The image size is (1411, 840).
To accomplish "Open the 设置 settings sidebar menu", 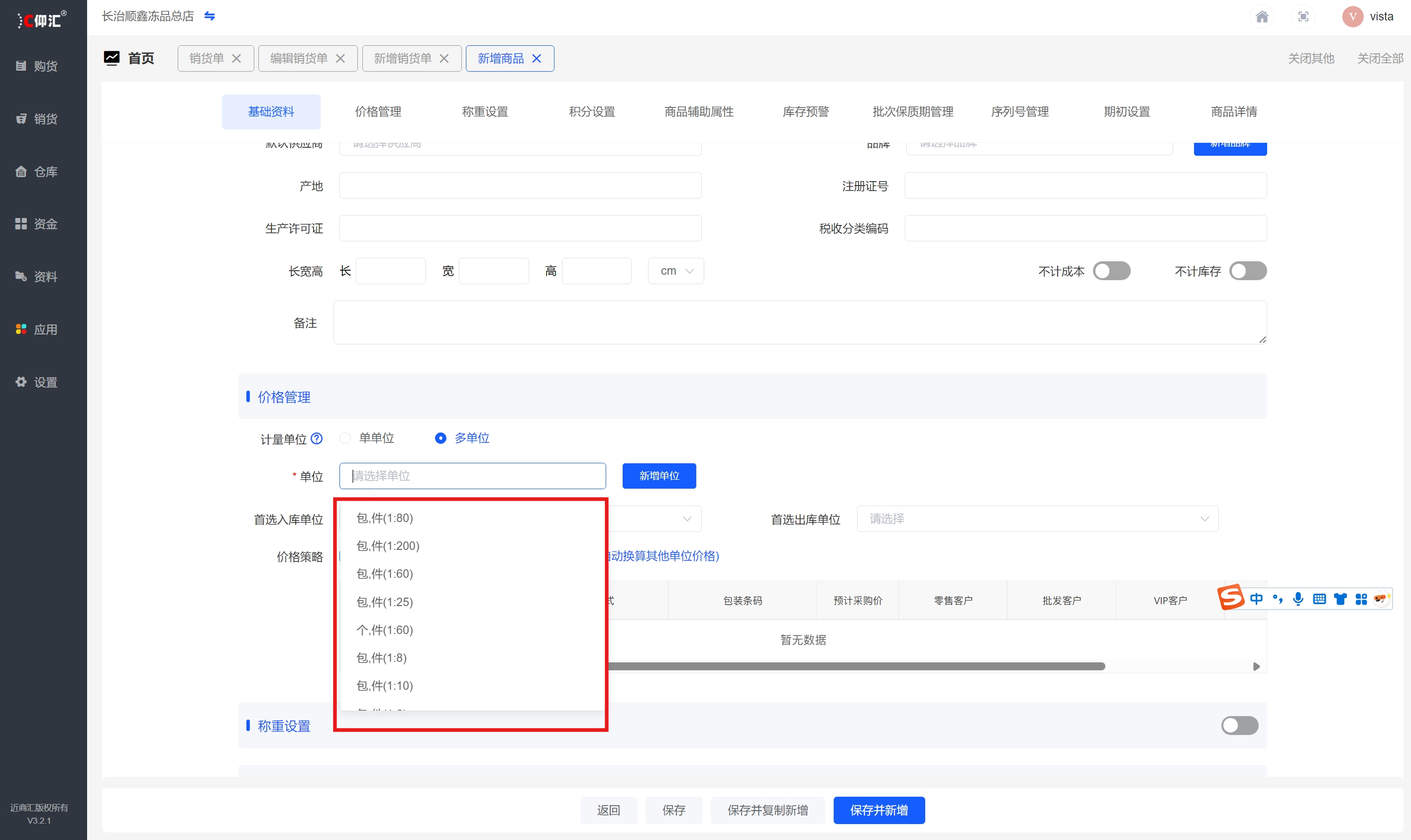I will click(x=37, y=382).
